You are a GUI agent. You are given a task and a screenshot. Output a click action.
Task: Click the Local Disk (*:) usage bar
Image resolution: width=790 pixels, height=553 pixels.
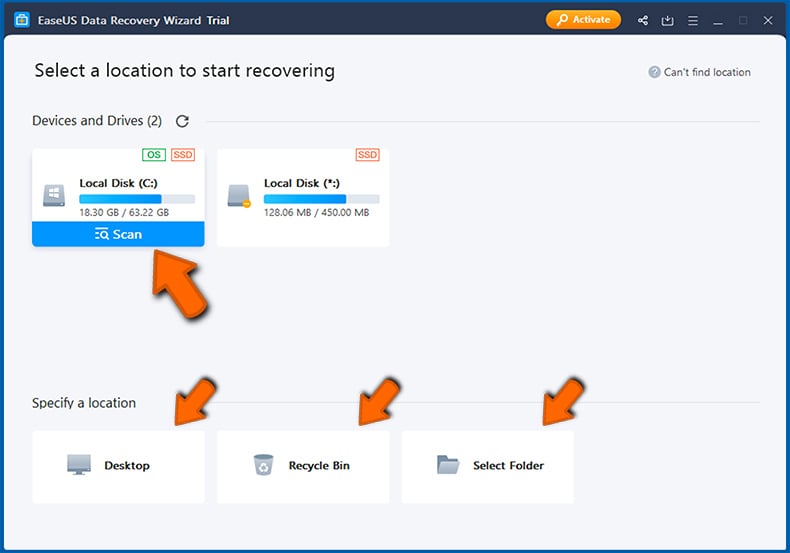(321, 199)
